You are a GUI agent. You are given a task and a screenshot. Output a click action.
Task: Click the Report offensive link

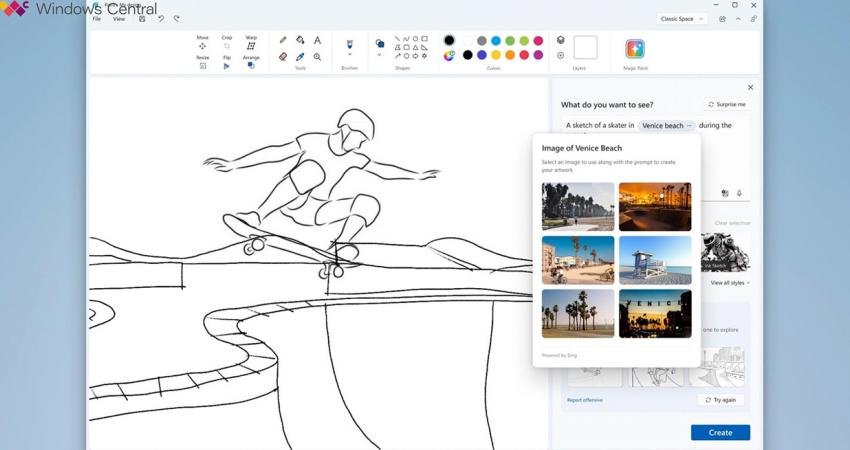tap(584, 400)
